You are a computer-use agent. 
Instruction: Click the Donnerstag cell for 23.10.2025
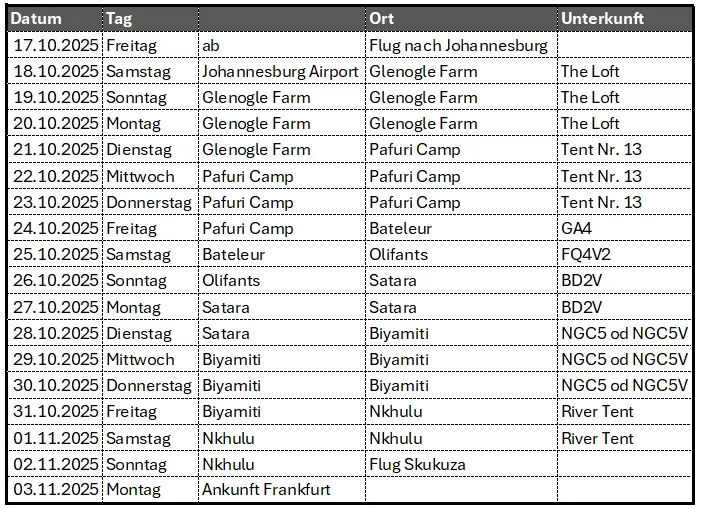pos(150,202)
